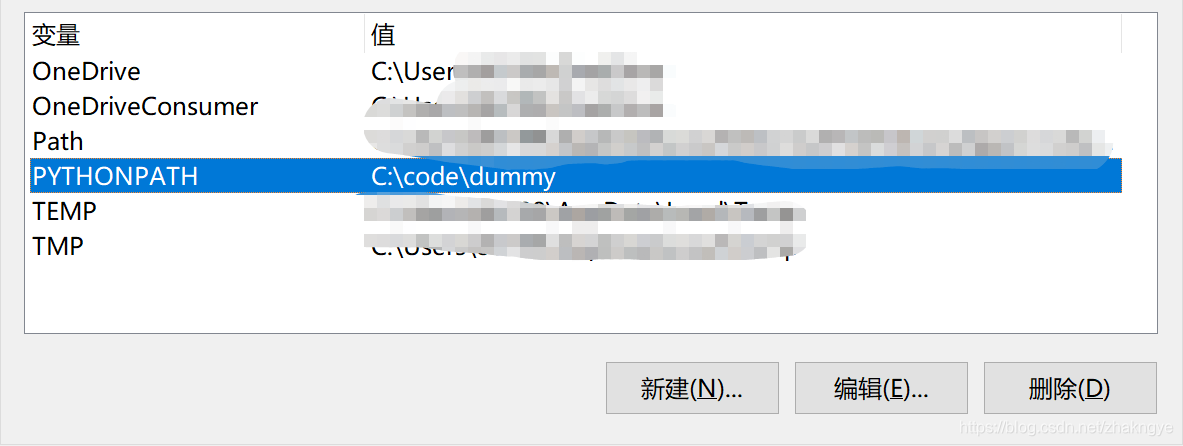Screen dimensions: 1183x446
Task: Click the 删除(D) button
Action: (1070, 388)
